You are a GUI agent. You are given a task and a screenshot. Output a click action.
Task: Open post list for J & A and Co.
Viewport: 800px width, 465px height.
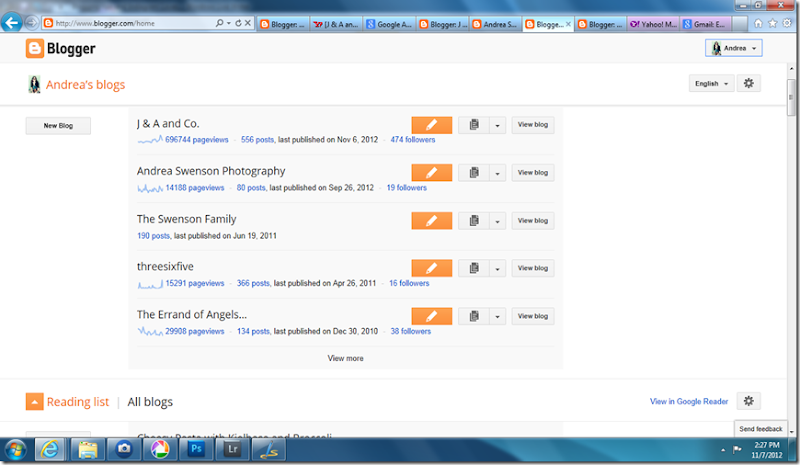(x=473, y=125)
